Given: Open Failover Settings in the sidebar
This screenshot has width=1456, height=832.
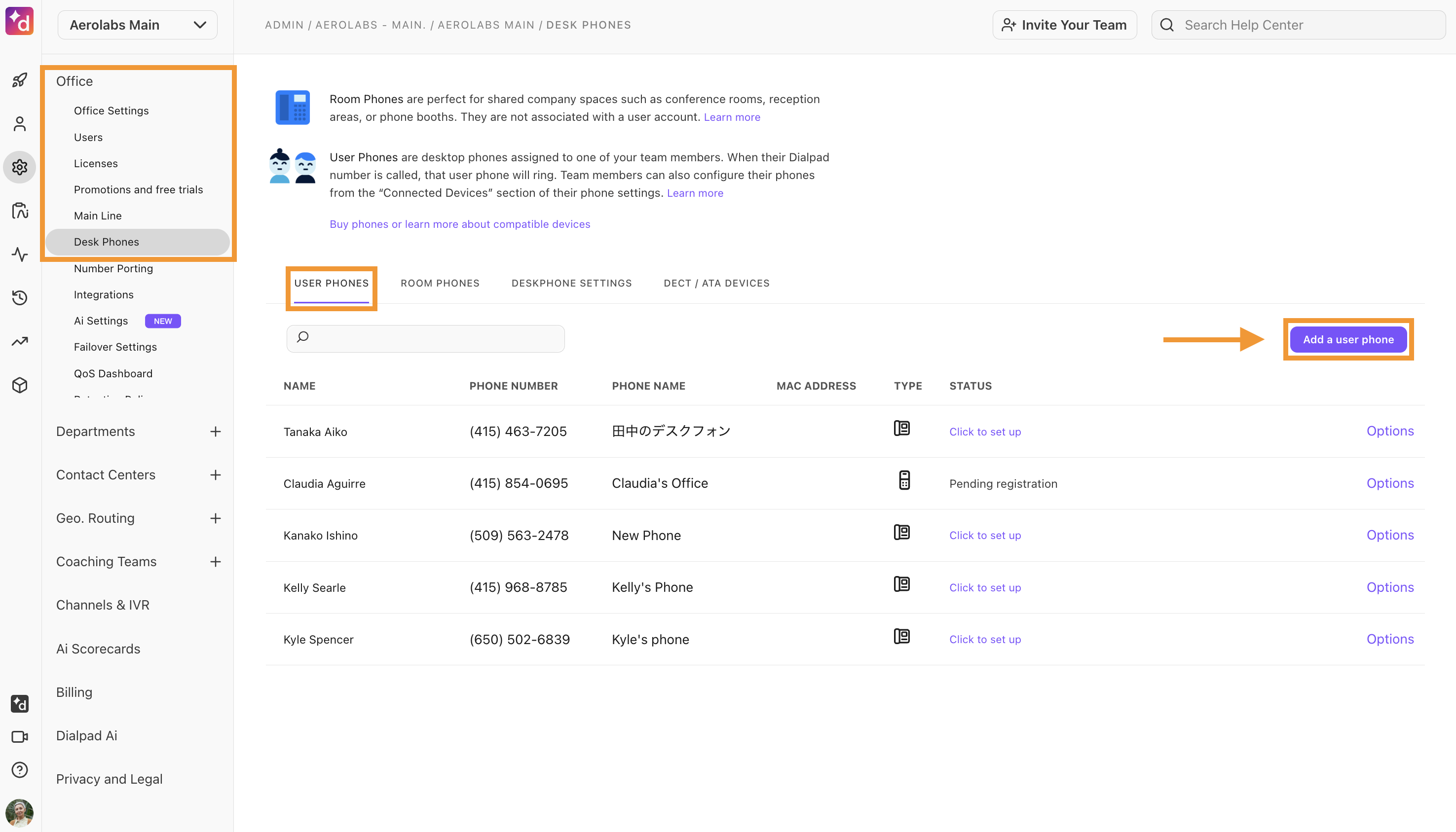Looking at the screenshot, I should click(x=115, y=347).
